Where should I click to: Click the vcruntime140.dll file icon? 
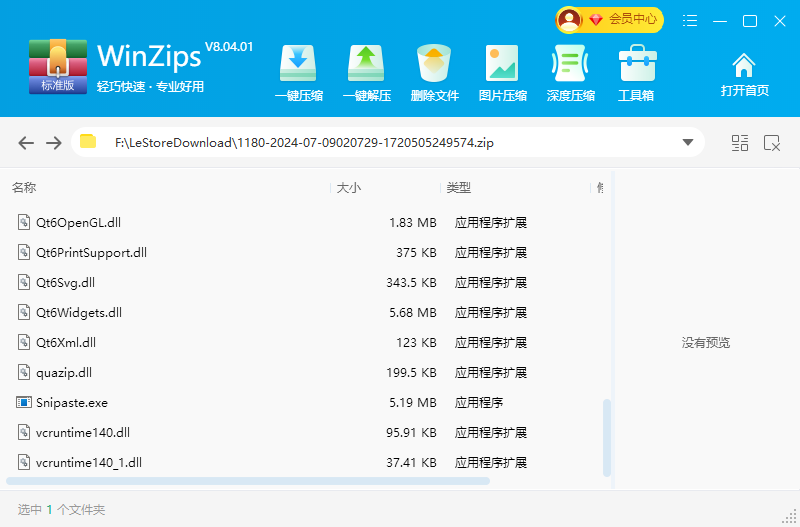point(23,433)
